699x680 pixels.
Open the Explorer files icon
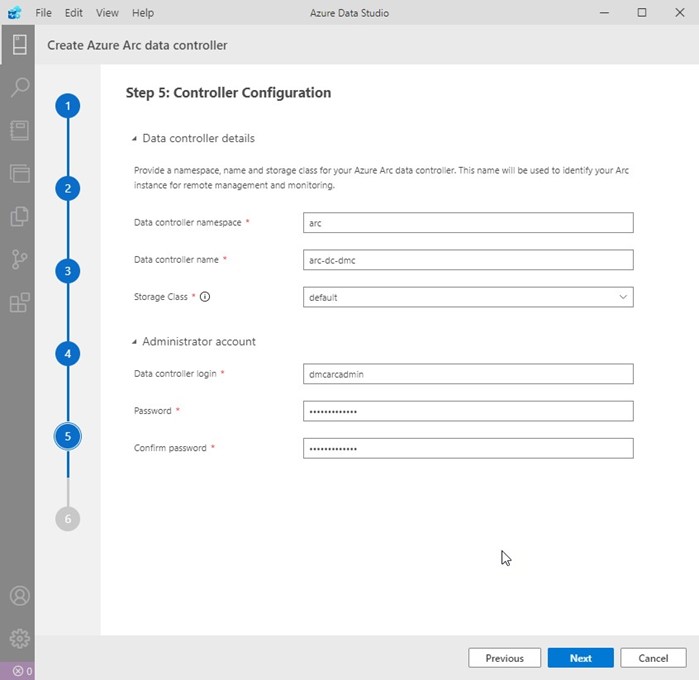coord(20,217)
